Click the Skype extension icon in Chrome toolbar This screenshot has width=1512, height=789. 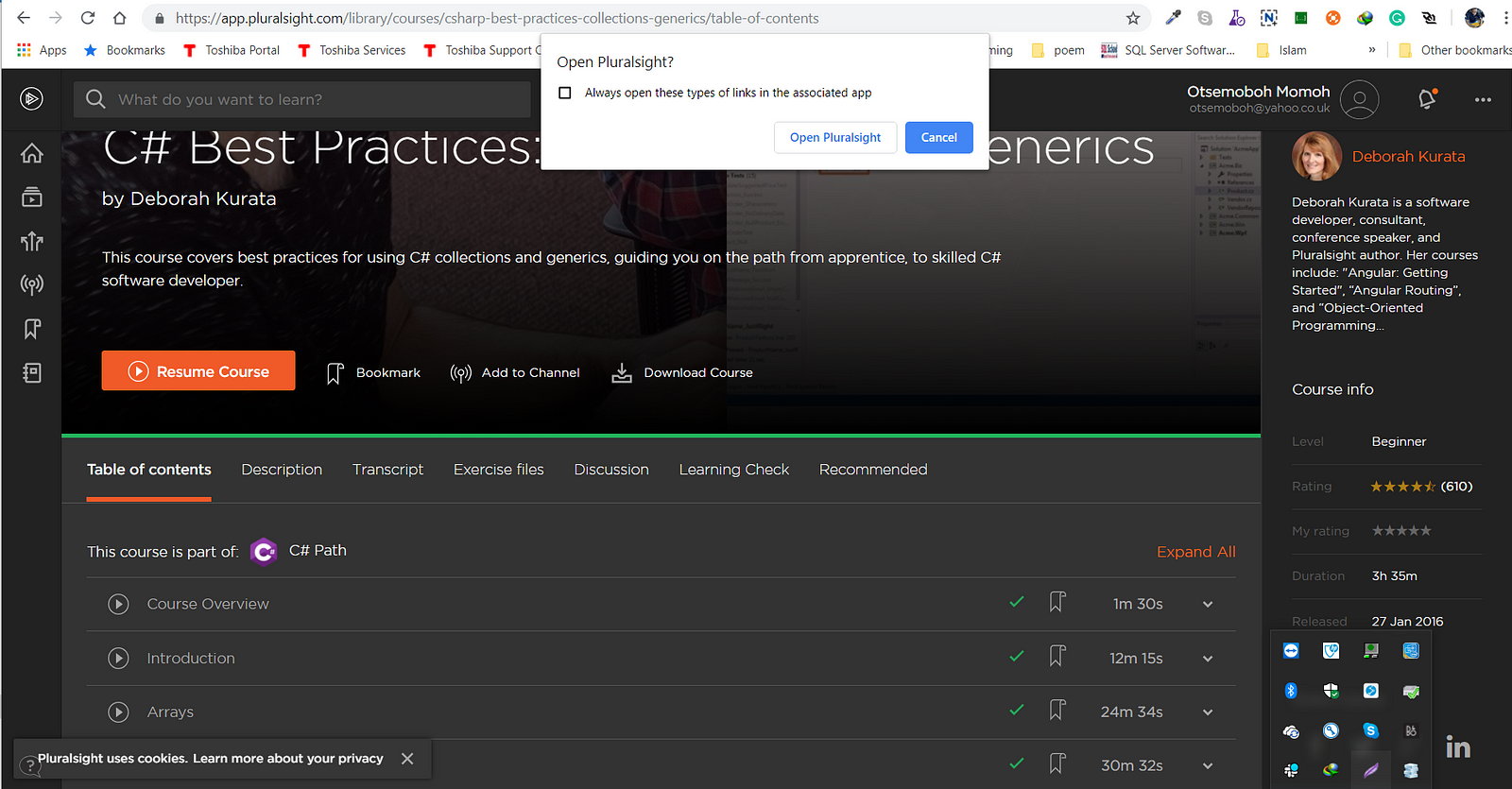coord(1205,18)
